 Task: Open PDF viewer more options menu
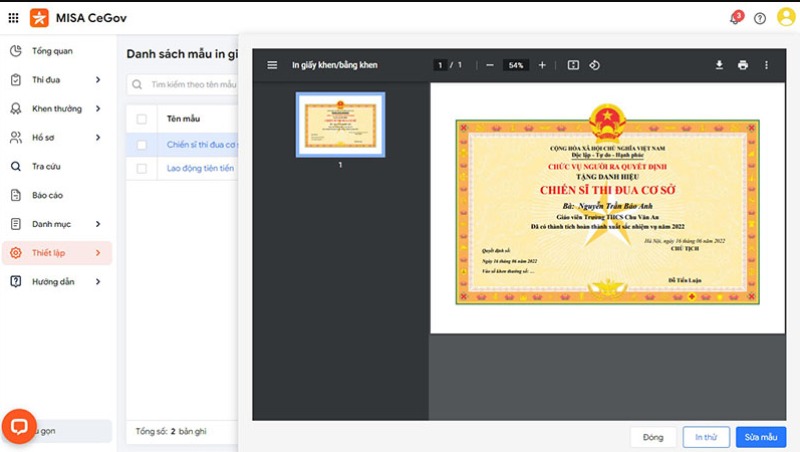767,65
